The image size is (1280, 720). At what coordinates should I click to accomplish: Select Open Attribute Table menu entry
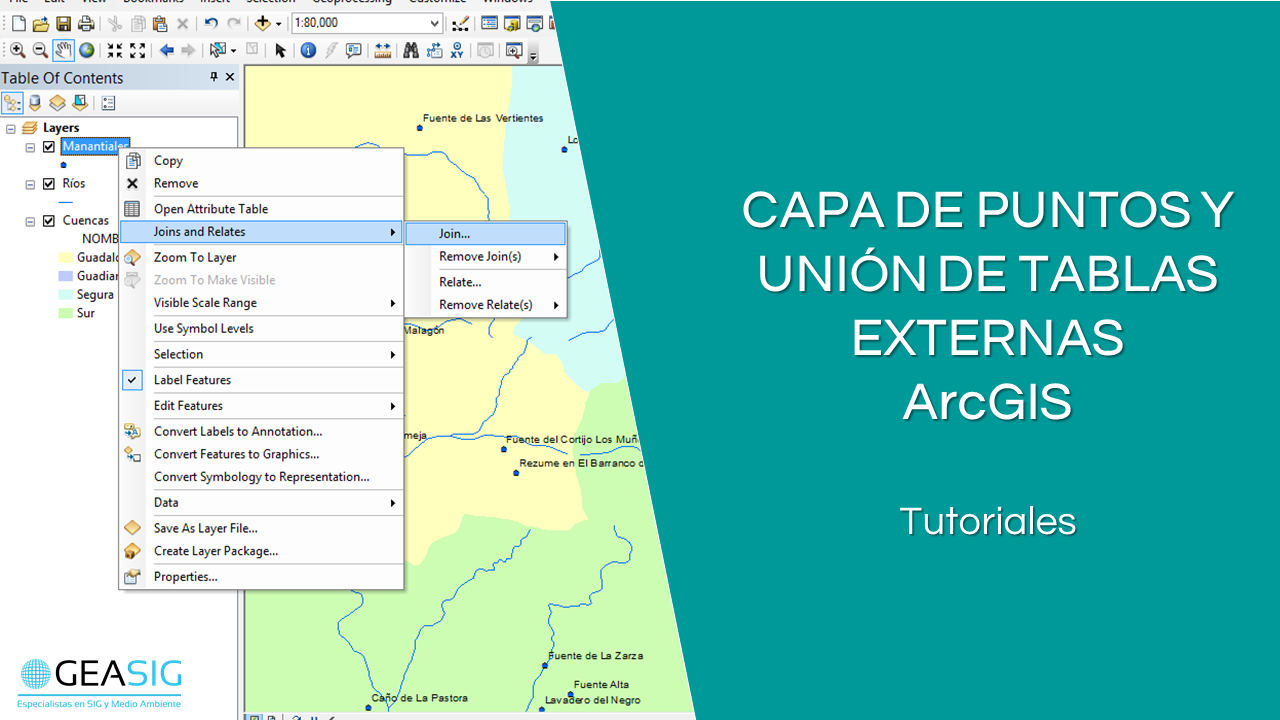click(x=211, y=209)
